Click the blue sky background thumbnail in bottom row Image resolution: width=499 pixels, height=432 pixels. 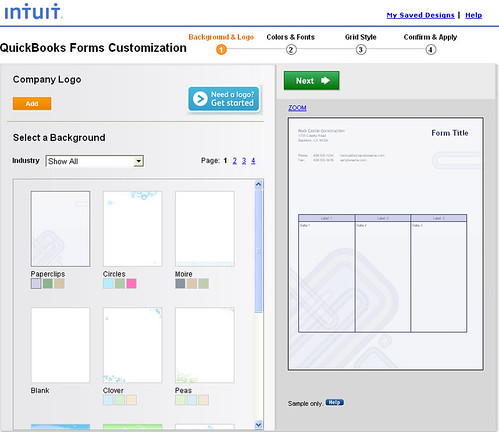60,427
